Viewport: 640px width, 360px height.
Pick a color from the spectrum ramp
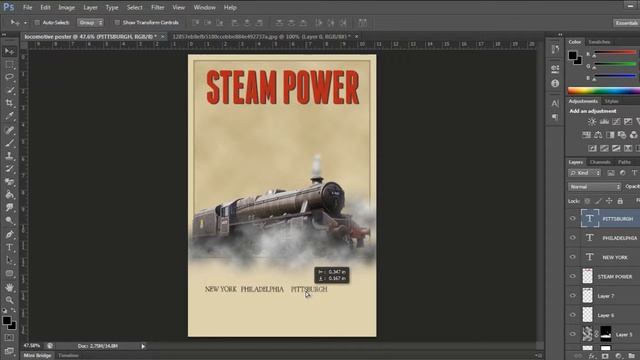(604, 91)
